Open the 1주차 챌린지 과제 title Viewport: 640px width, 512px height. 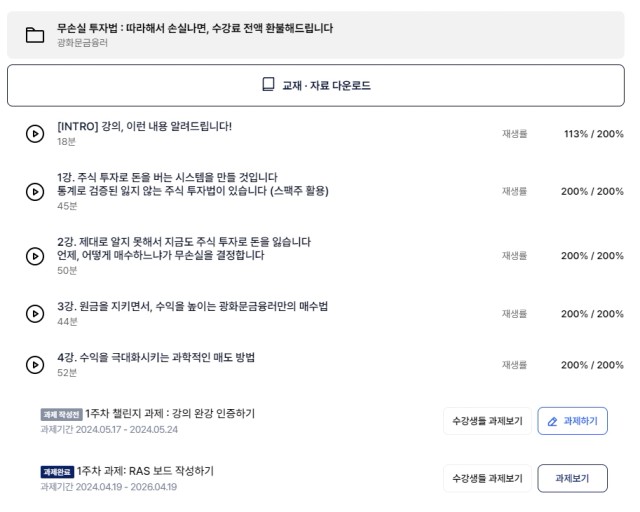tap(170, 414)
